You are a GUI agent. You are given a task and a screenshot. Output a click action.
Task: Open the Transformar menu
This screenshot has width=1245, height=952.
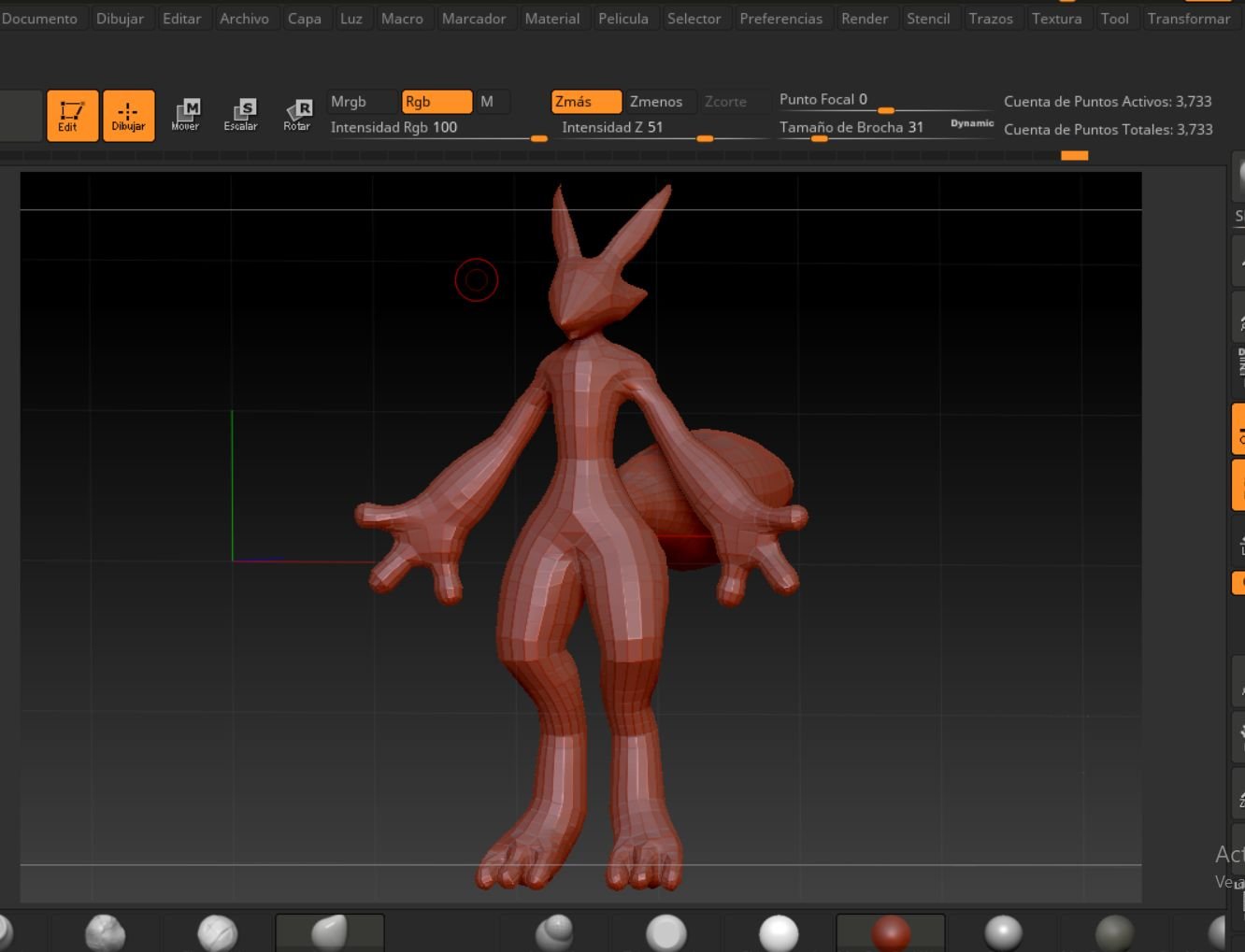click(1189, 19)
